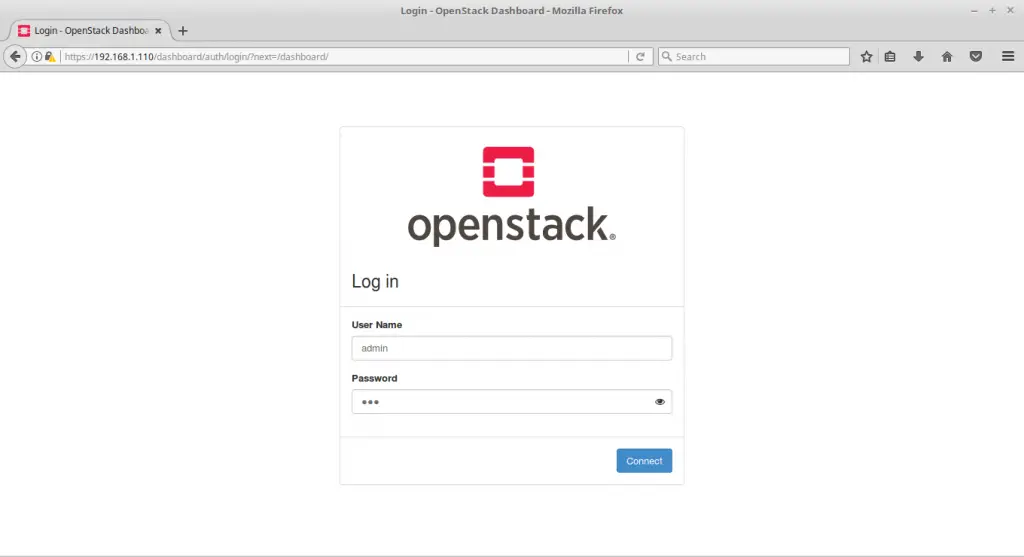Reload the page with the refresh icon
The height and width of the screenshot is (557, 1024).
640,57
